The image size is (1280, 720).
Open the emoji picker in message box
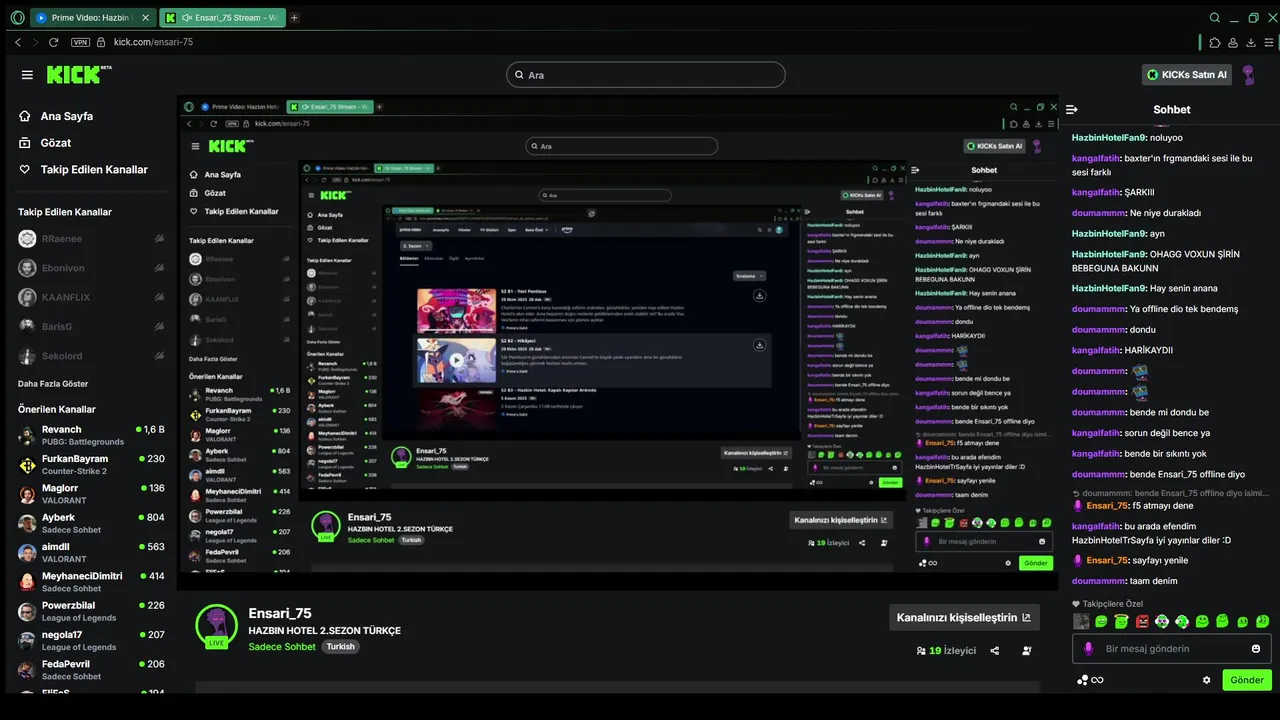click(x=1256, y=649)
